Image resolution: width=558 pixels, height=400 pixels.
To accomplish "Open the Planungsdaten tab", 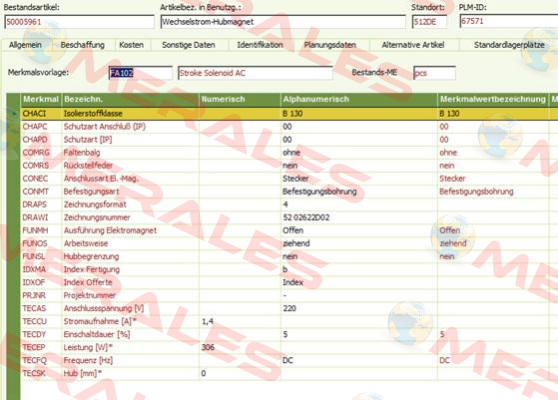I will pos(330,45).
